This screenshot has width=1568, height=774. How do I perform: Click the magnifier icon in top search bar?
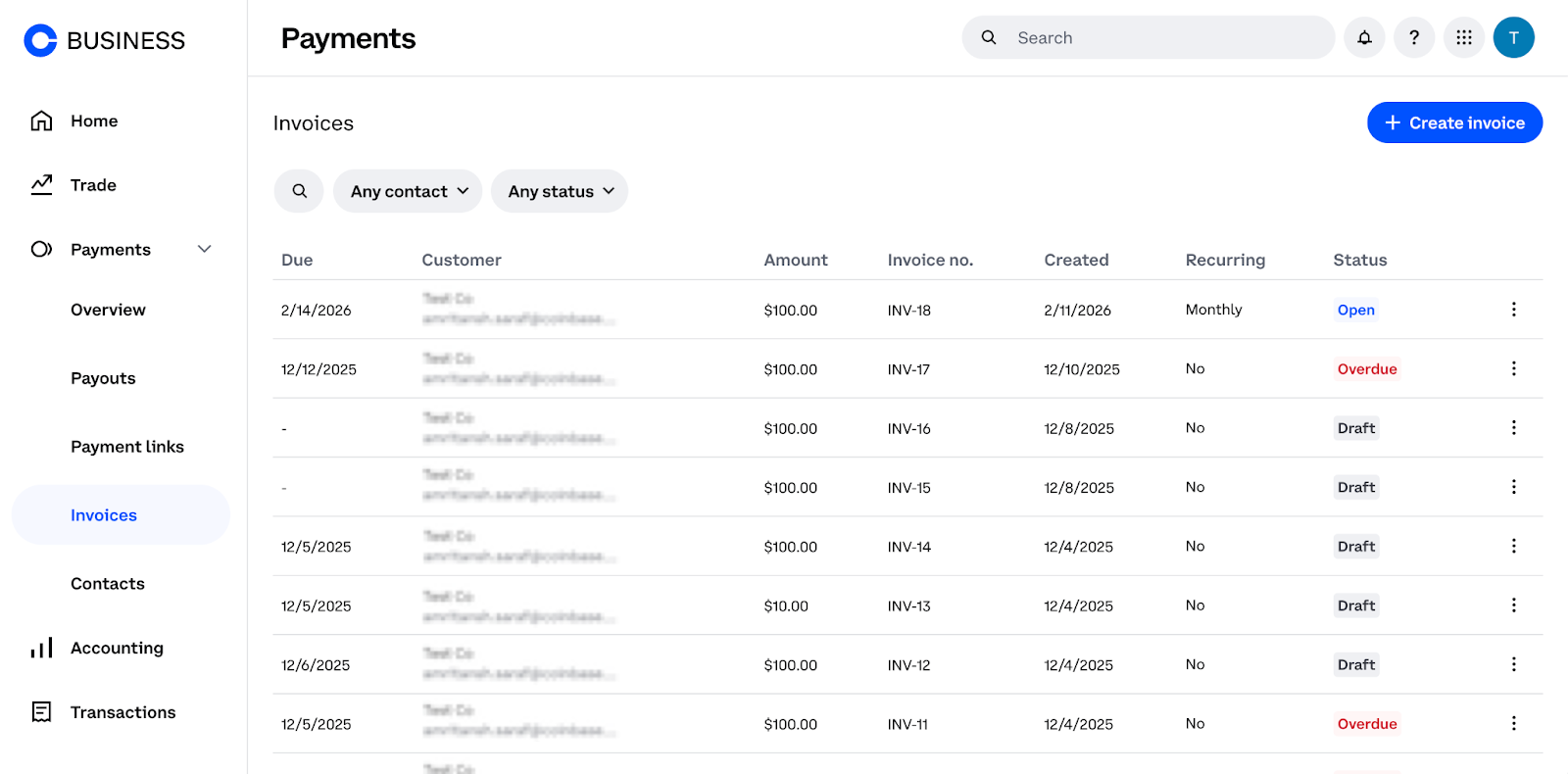989,37
